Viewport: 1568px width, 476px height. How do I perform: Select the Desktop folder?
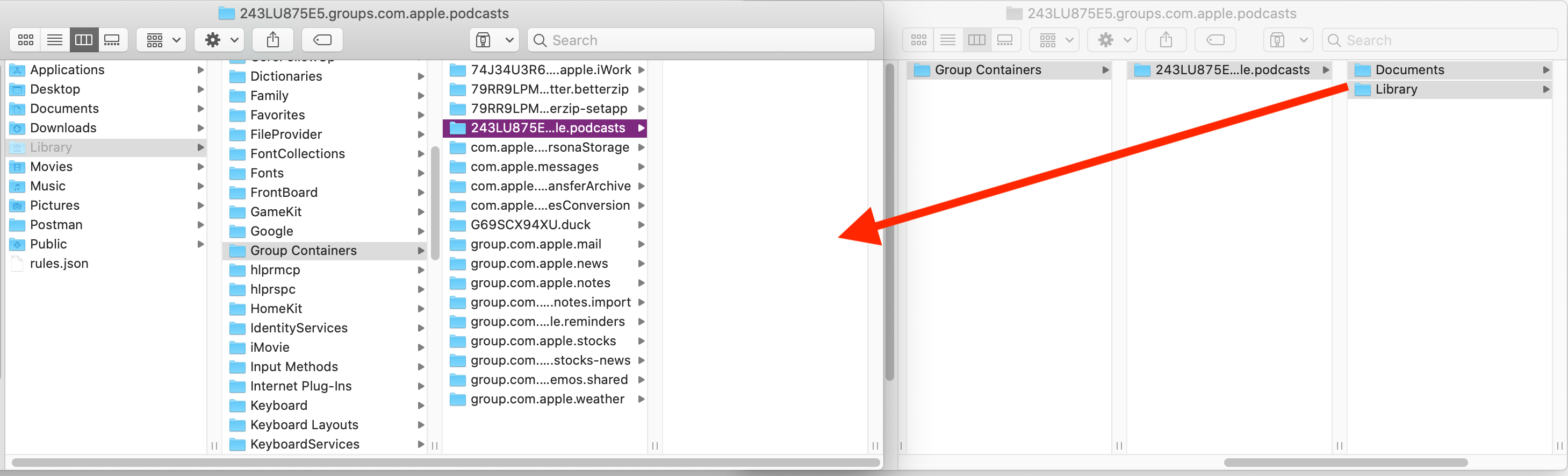click(x=106, y=89)
